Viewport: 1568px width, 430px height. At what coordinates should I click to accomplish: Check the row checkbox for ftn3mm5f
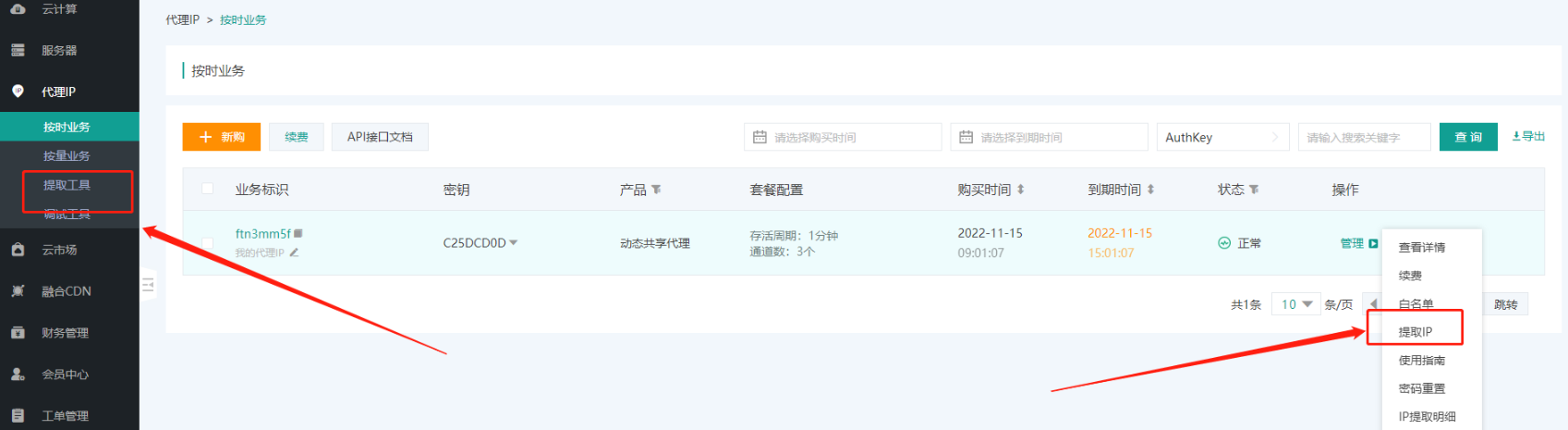click(208, 243)
